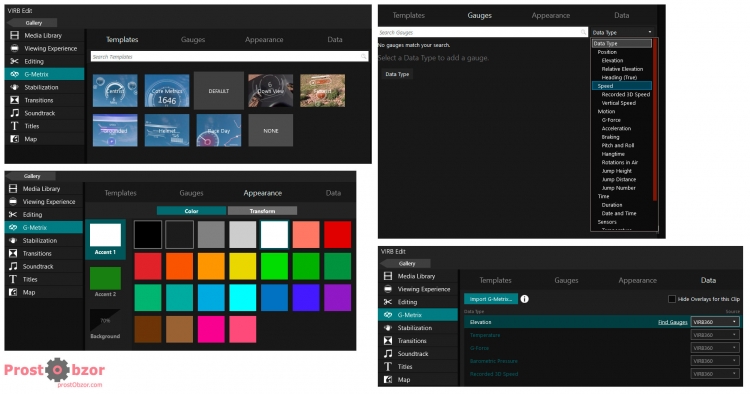Viewport: 750px width, 394px height.
Task: Click magnifier icon in Search Templates field
Action: pyautogui.click(x=364, y=56)
